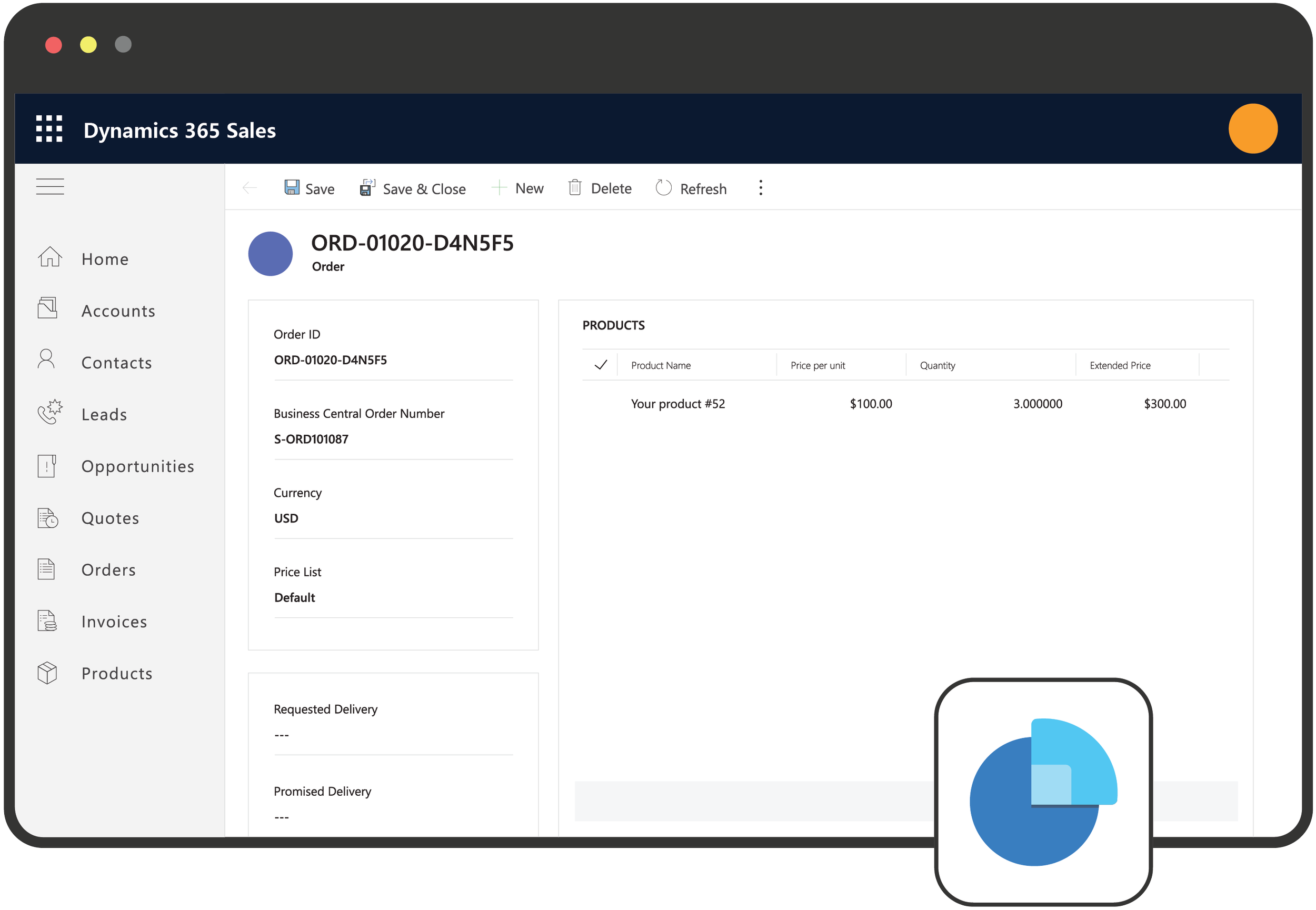Open the more commands vertical ellipsis

click(761, 187)
